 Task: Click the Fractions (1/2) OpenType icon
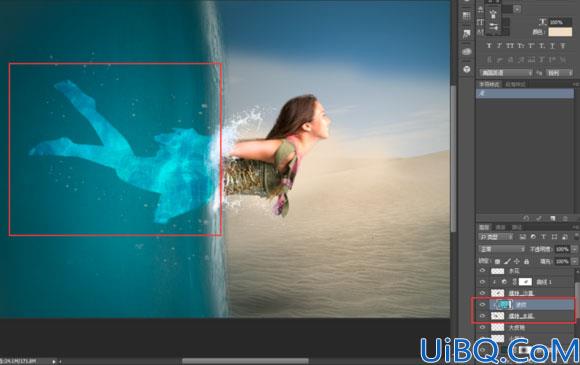[563, 60]
